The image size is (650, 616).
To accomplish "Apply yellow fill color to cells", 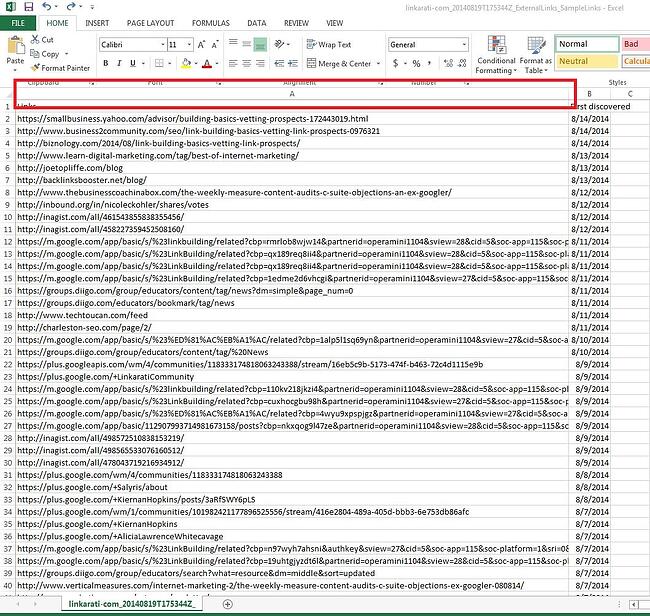I will point(186,63).
